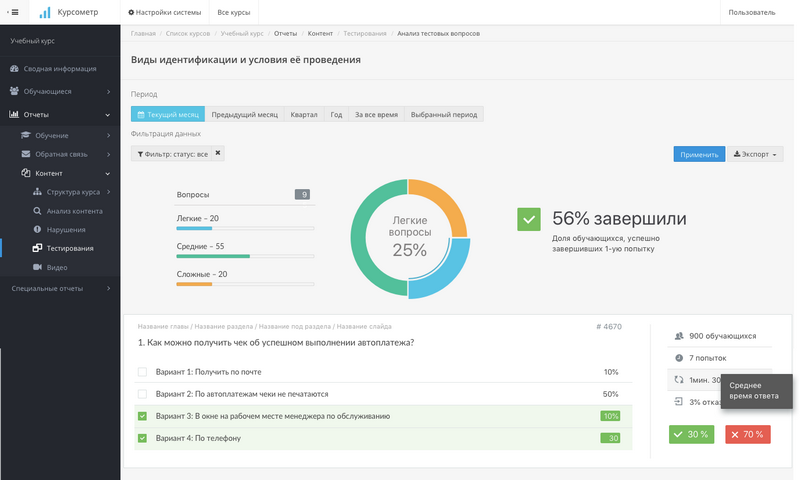800x480 pixels.
Task: Click the Обучение graduation cap icon
Action: point(26,135)
